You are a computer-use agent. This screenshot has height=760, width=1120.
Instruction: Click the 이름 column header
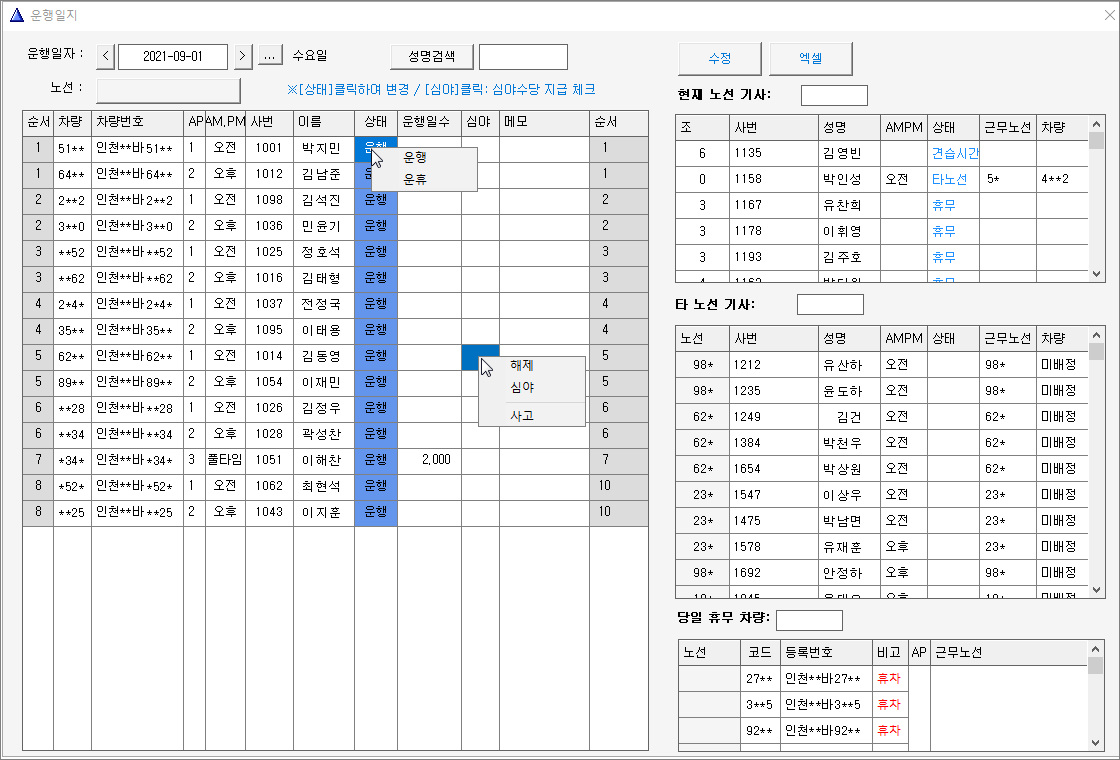pos(324,123)
